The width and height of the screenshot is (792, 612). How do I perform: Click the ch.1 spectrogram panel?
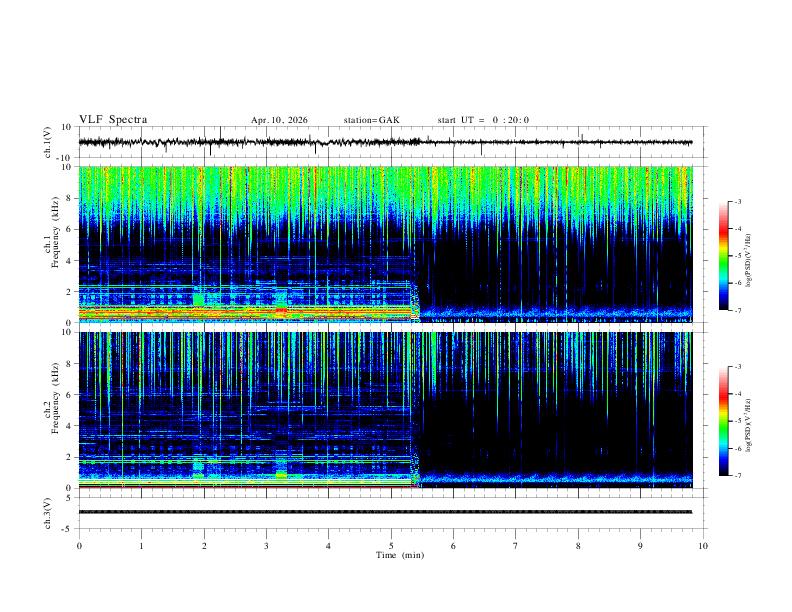[x=385, y=244]
